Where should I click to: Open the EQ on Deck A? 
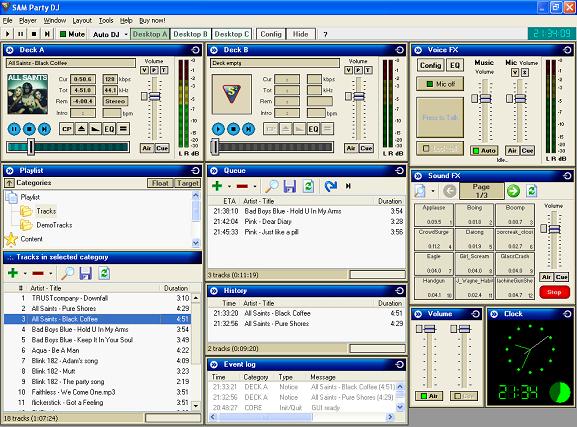click(109, 129)
